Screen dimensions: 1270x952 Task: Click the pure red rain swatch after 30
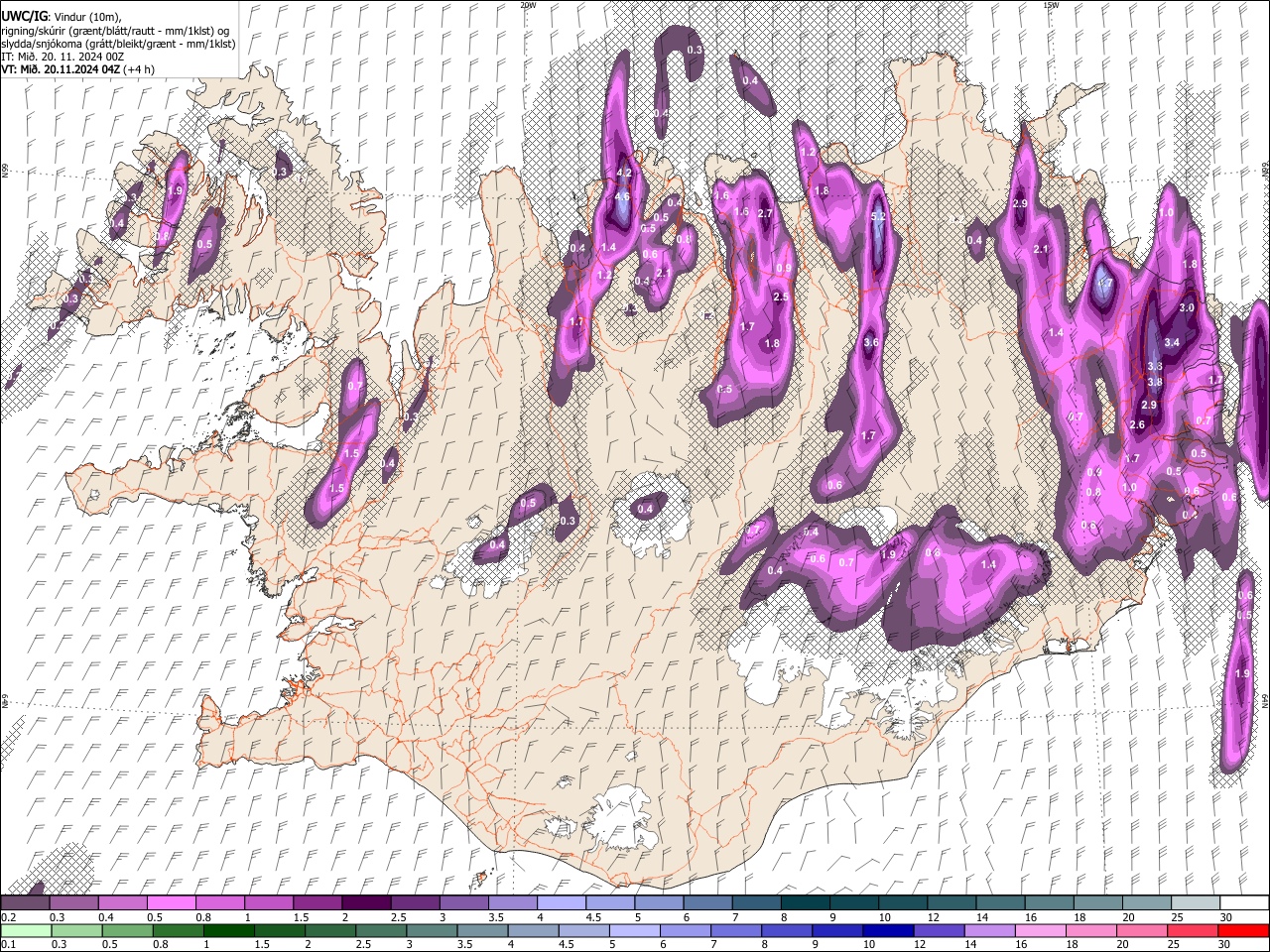click(x=1242, y=930)
